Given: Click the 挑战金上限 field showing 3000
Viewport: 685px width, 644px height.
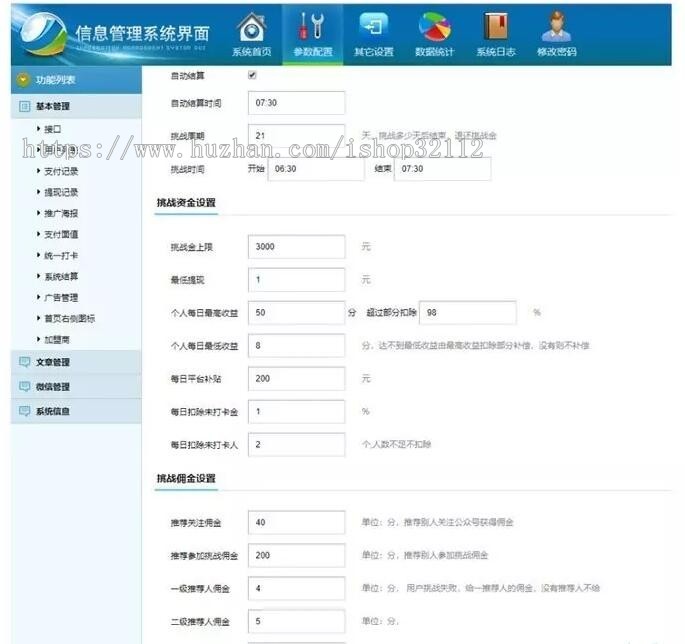Looking at the screenshot, I should point(296,247).
